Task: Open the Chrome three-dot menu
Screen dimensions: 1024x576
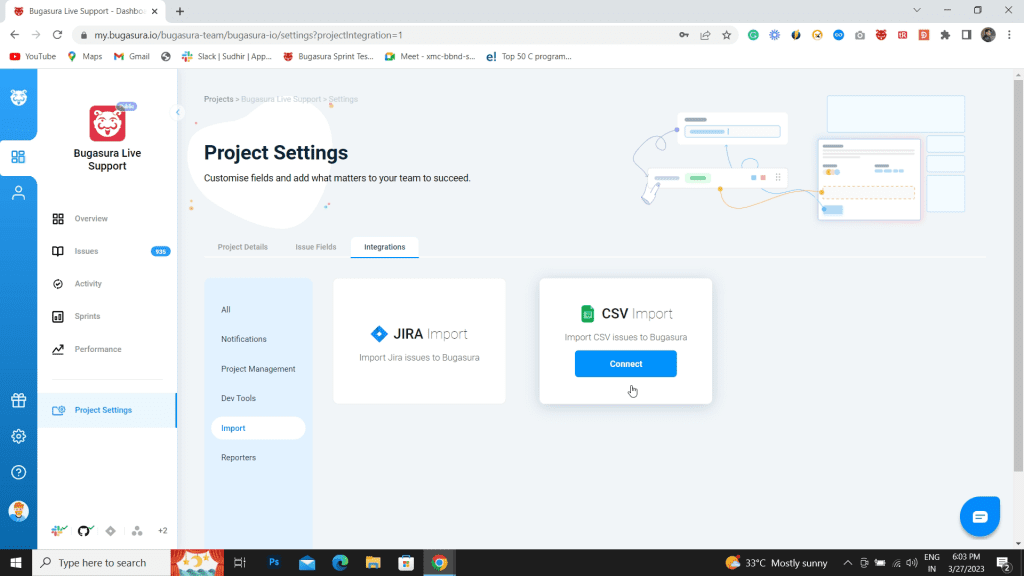Action: tap(1009, 35)
